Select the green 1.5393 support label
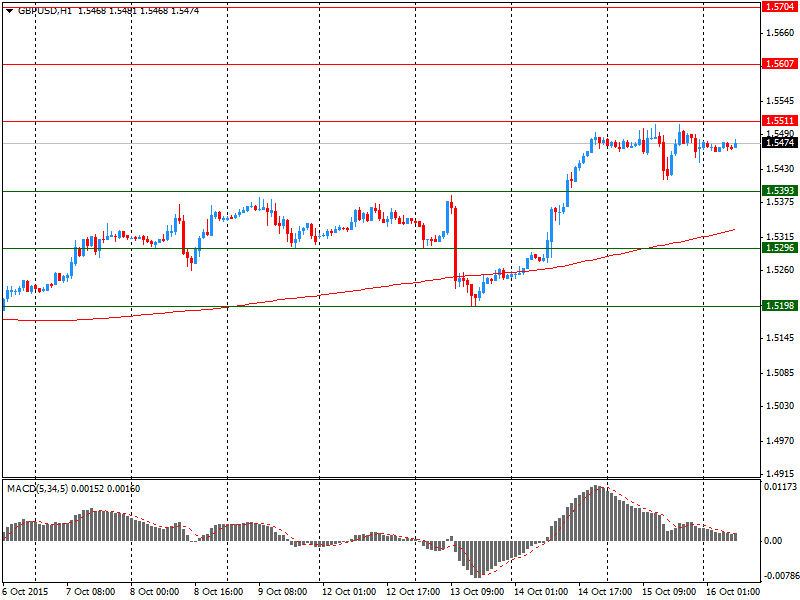The width and height of the screenshot is (800, 600). [x=780, y=191]
